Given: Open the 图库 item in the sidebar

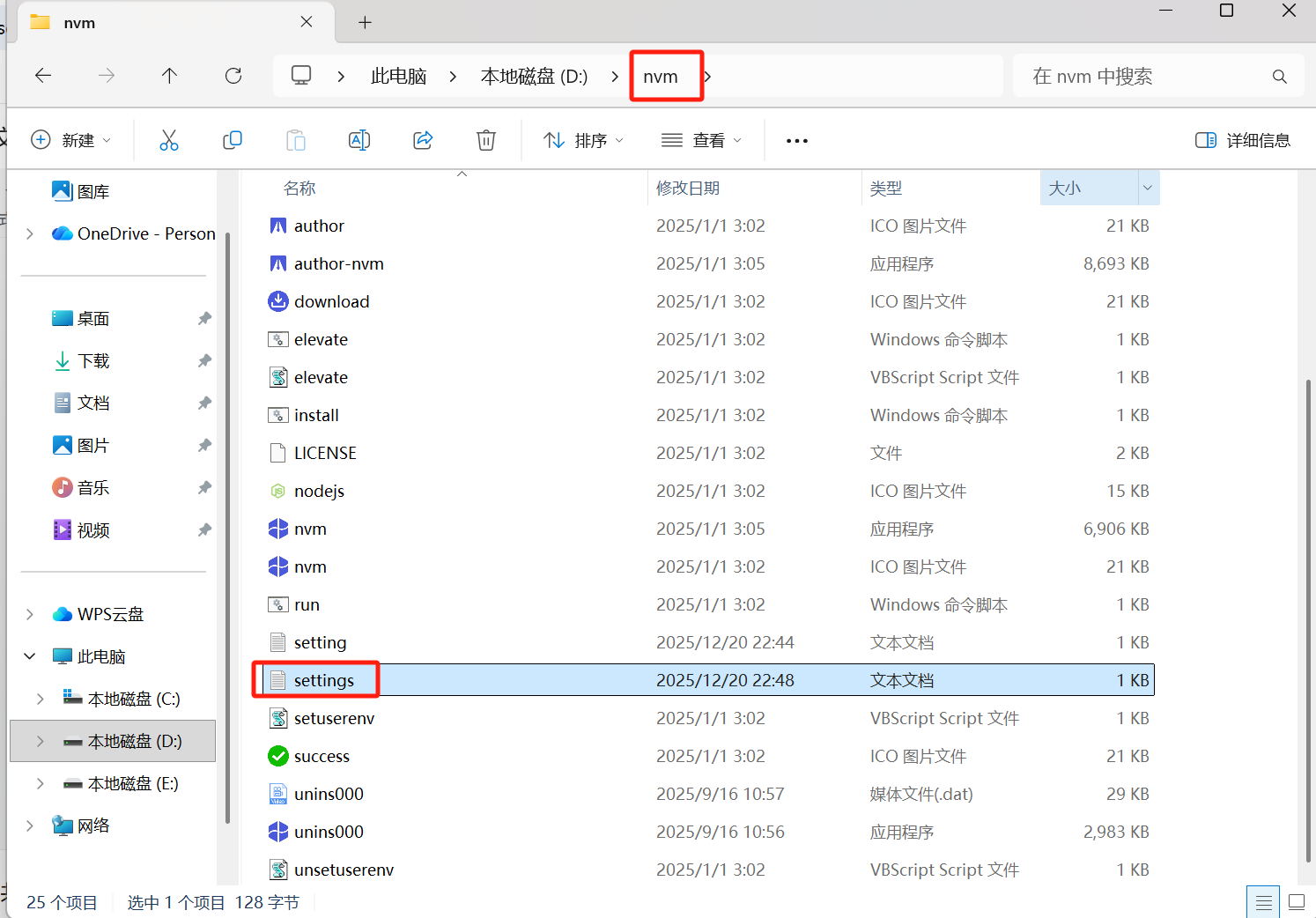Looking at the screenshot, I should (x=92, y=190).
